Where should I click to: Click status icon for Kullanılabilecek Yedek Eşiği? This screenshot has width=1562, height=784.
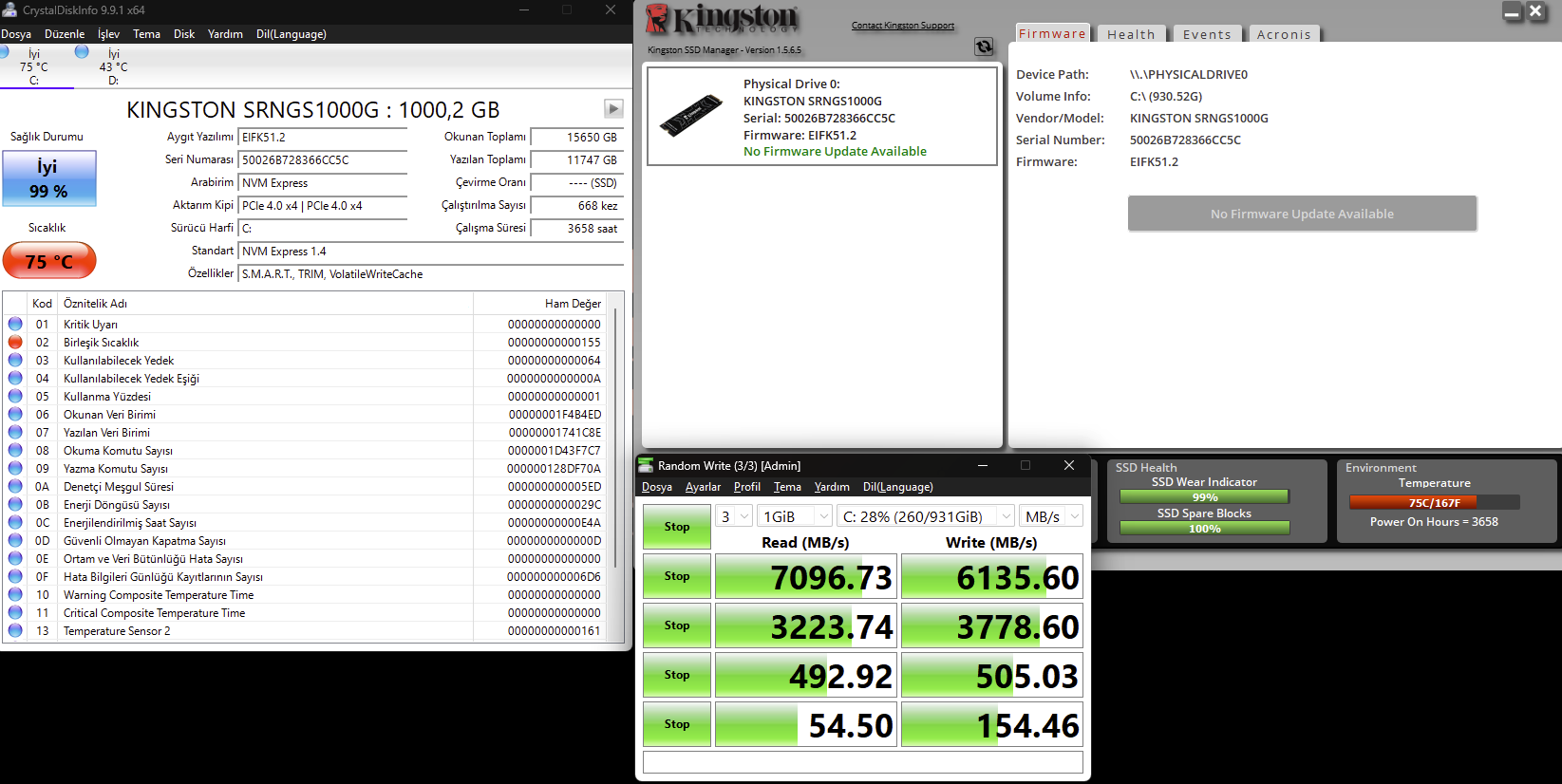coord(15,378)
